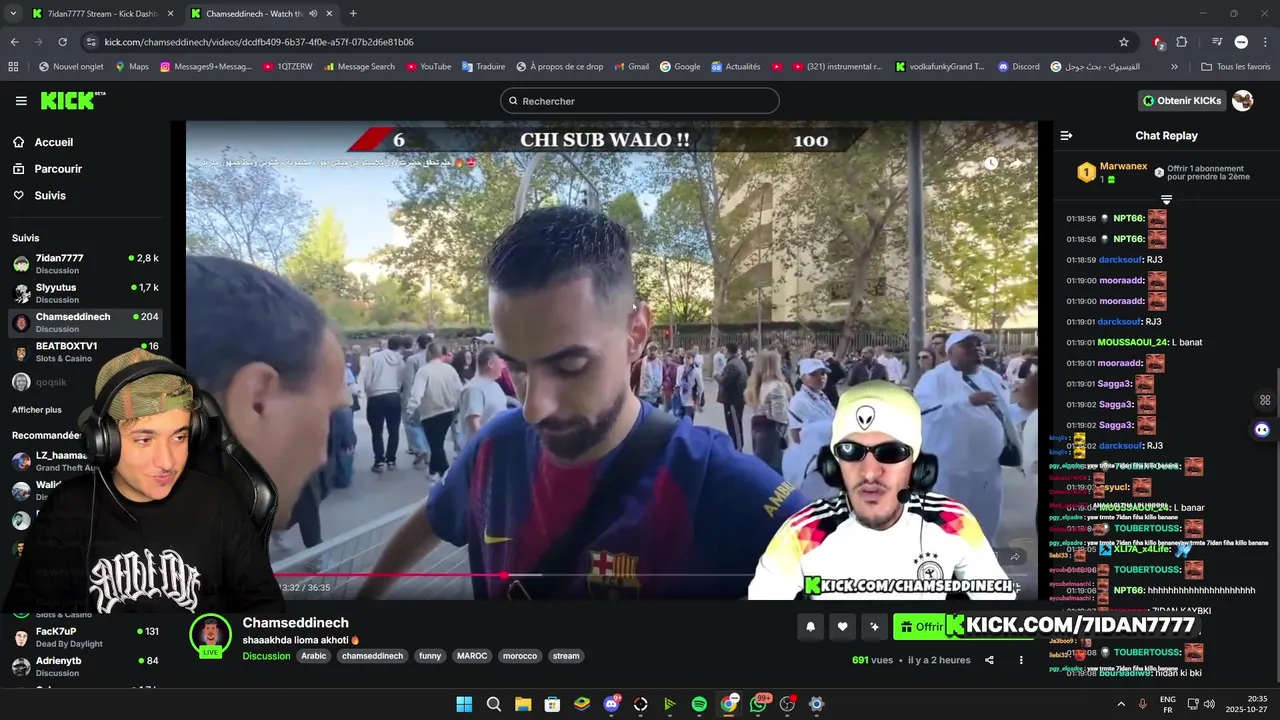Open Windows taskbar search

(493, 704)
